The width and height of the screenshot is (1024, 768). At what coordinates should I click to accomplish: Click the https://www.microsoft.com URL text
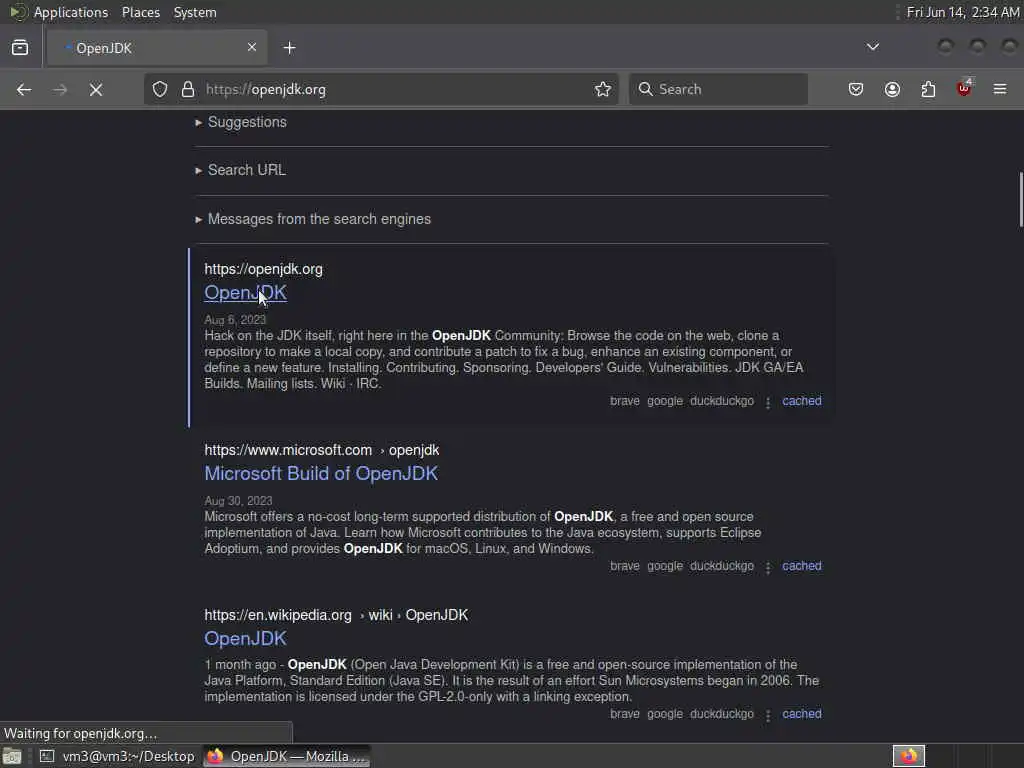(288, 450)
